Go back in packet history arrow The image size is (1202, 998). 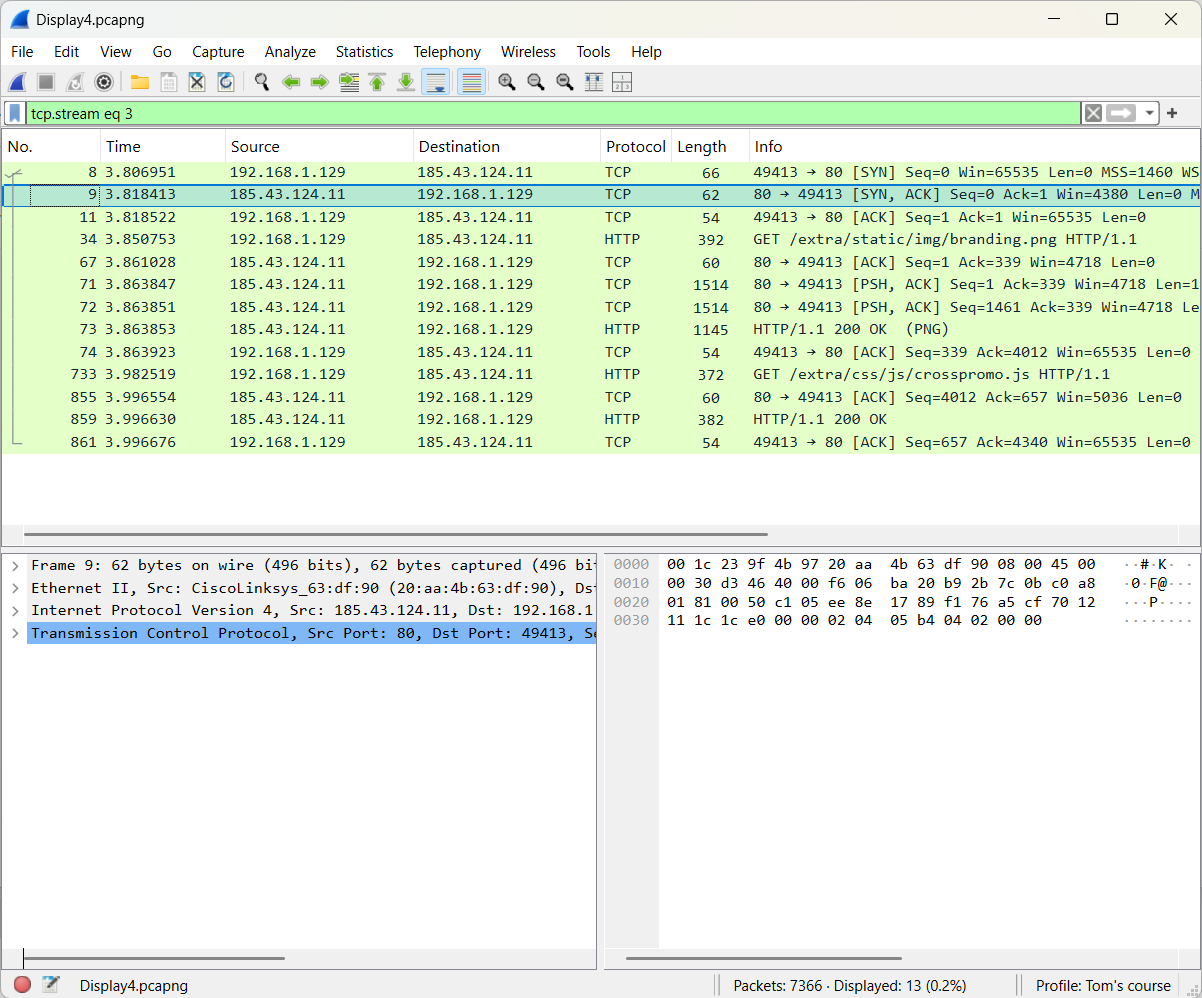[x=291, y=82]
